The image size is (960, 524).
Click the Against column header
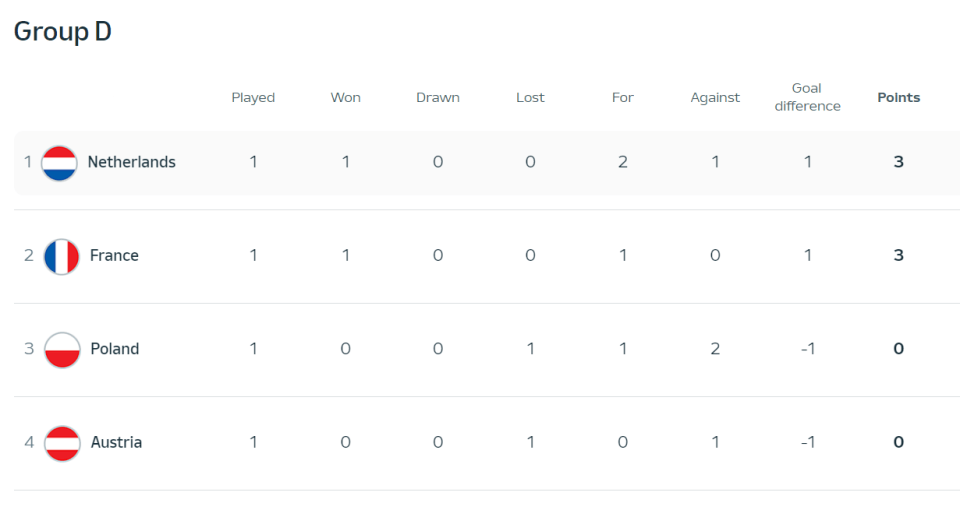pos(715,98)
